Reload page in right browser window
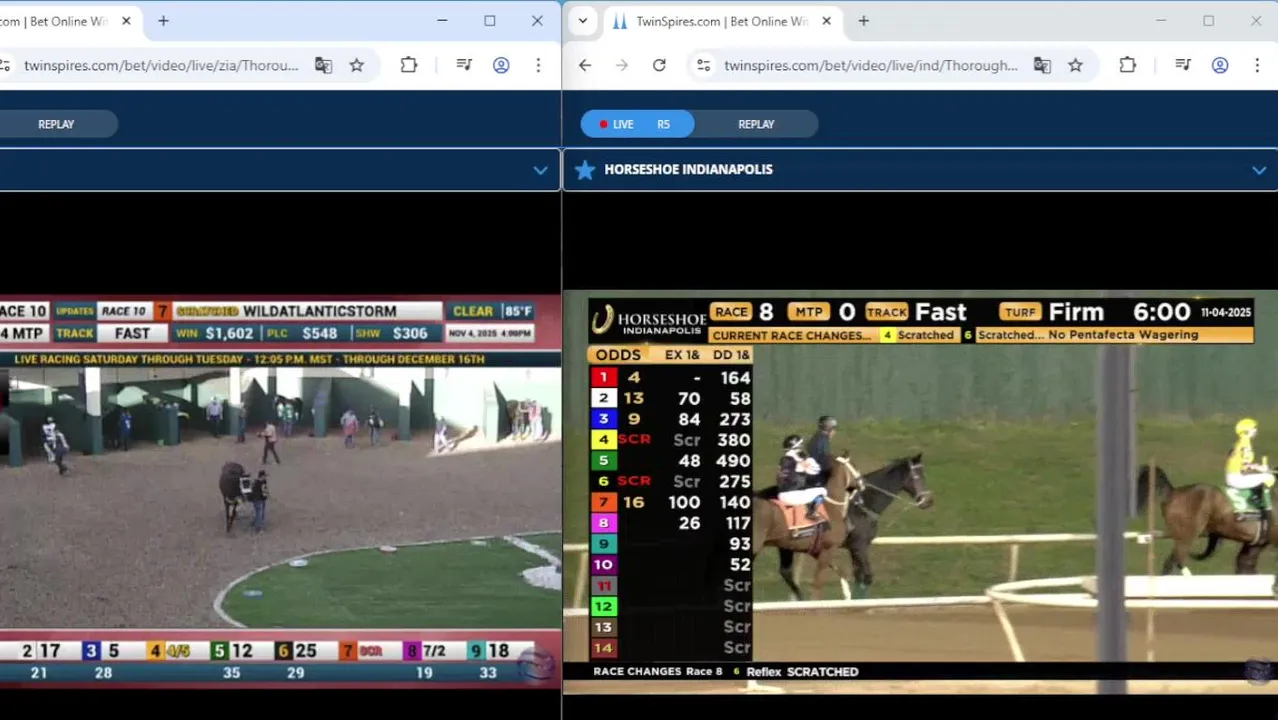Image resolution: width=1278 pixels, height=720 pixels. pos(659,65)
